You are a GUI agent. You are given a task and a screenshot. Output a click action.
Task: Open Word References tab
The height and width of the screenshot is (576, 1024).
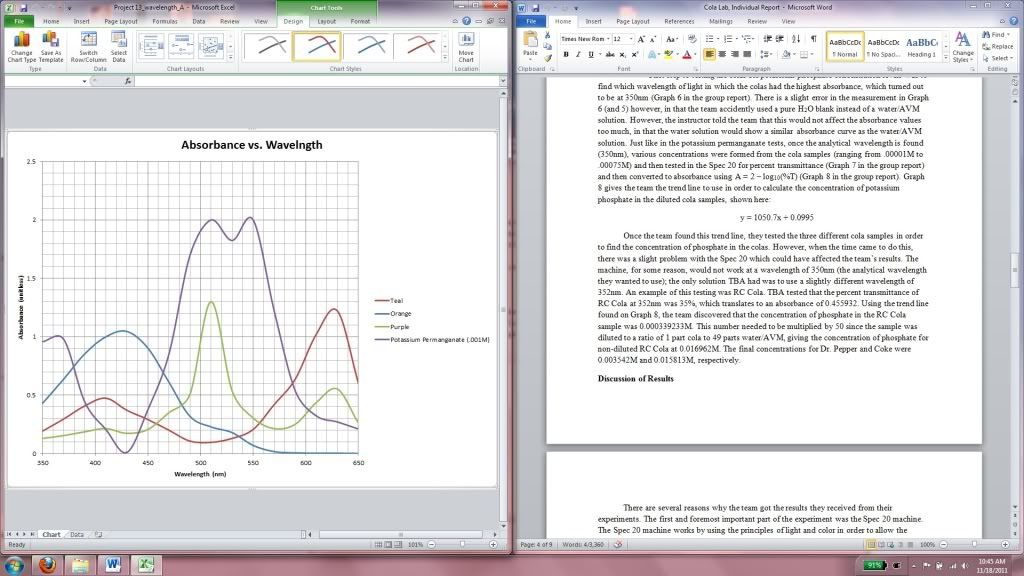coord(679,21)
